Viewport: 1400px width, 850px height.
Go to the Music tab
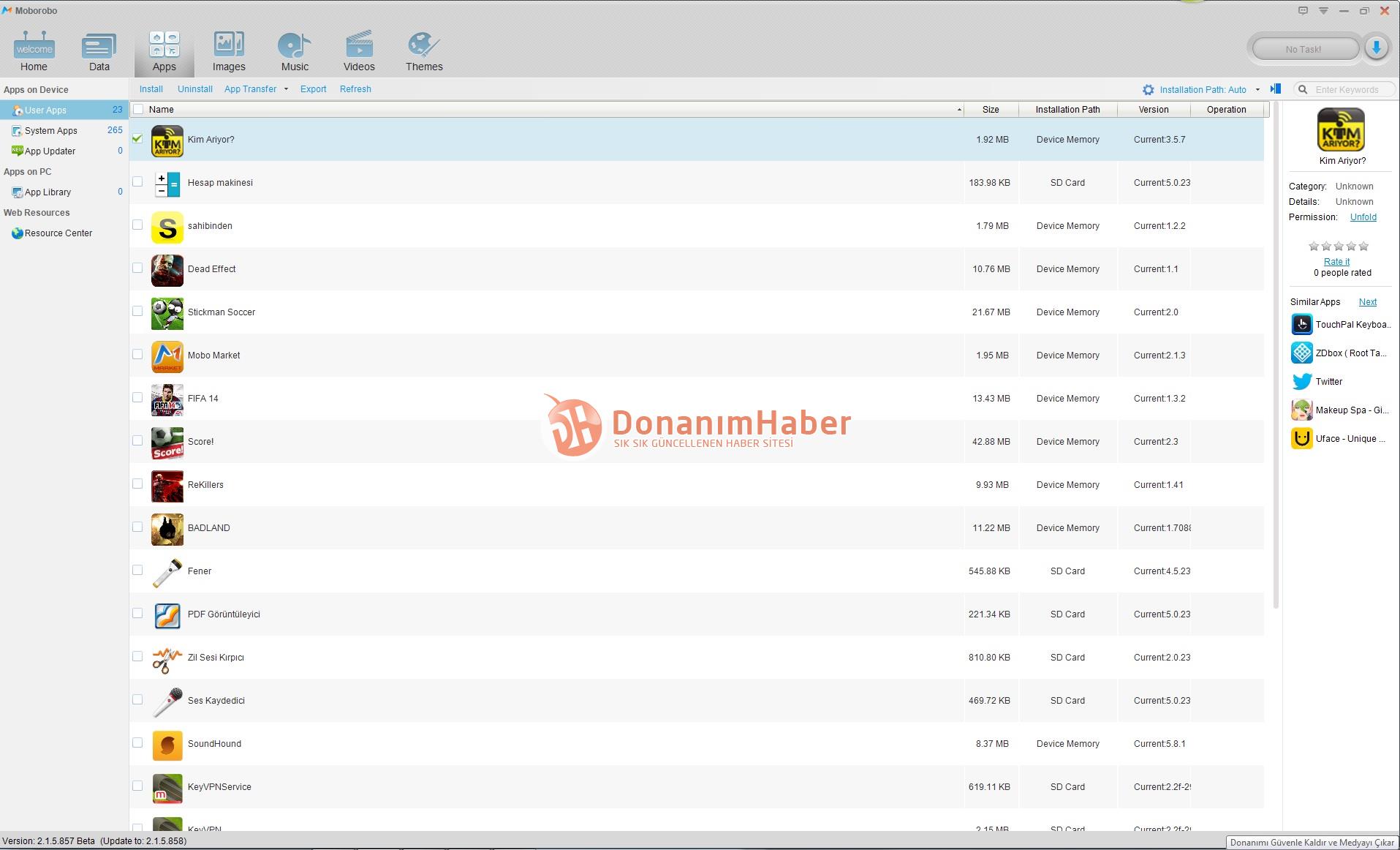pos(295,51)
